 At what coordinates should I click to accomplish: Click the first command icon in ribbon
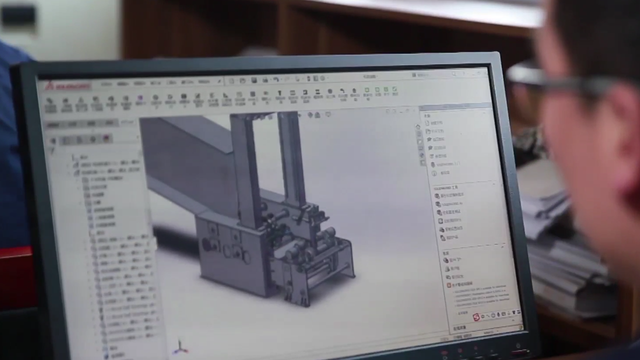coord(50,102)
